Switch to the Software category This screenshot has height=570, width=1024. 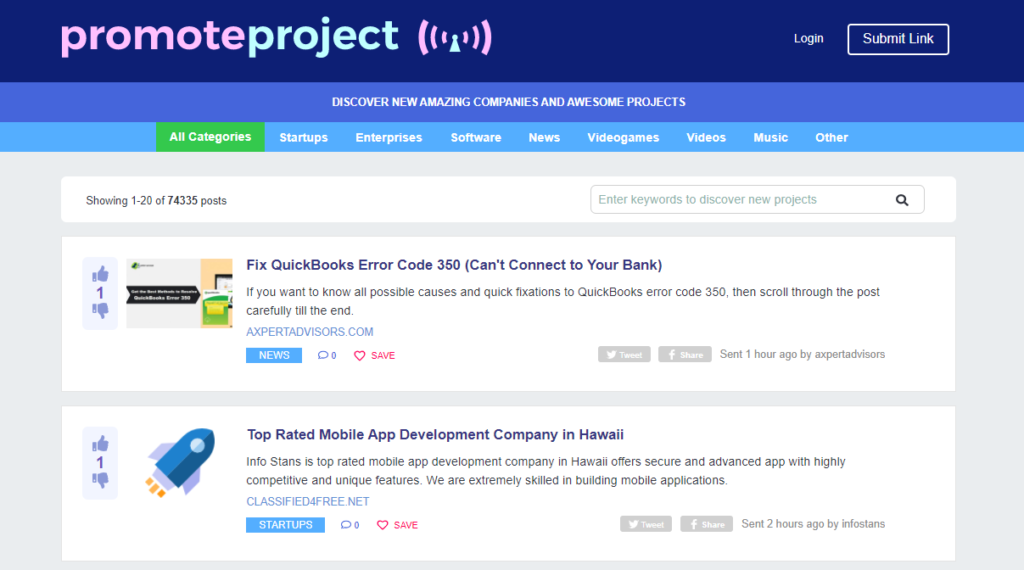[x=476, y=138]
